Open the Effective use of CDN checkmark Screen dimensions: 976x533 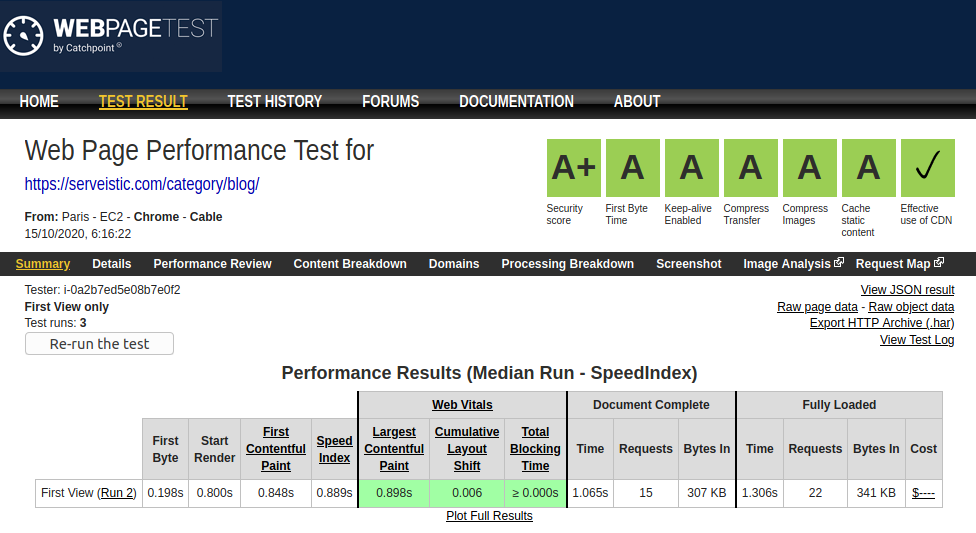click(927, 167)
